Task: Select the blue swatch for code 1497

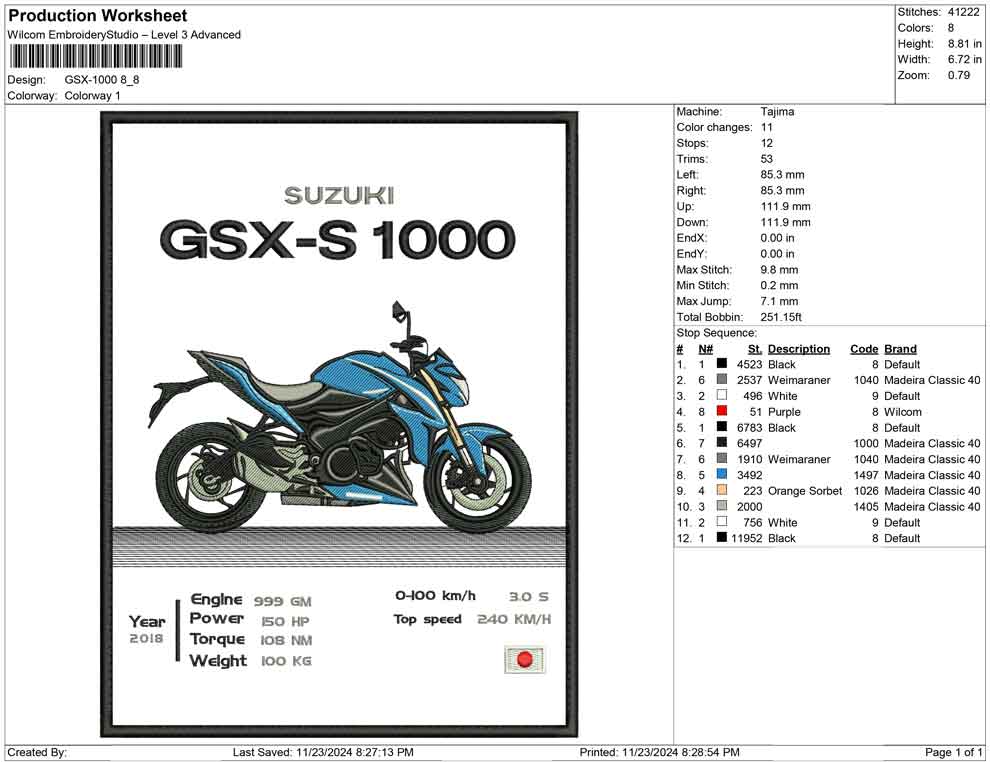Action: pos(722,475)
